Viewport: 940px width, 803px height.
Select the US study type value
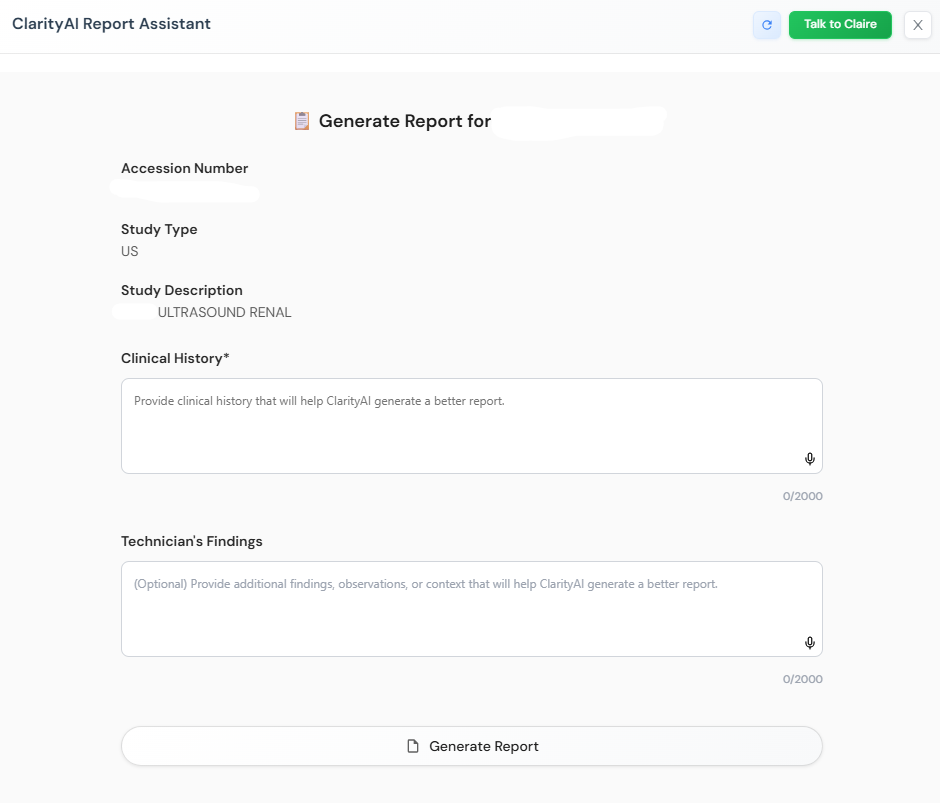pyautogui.click(x=129, y=251)
